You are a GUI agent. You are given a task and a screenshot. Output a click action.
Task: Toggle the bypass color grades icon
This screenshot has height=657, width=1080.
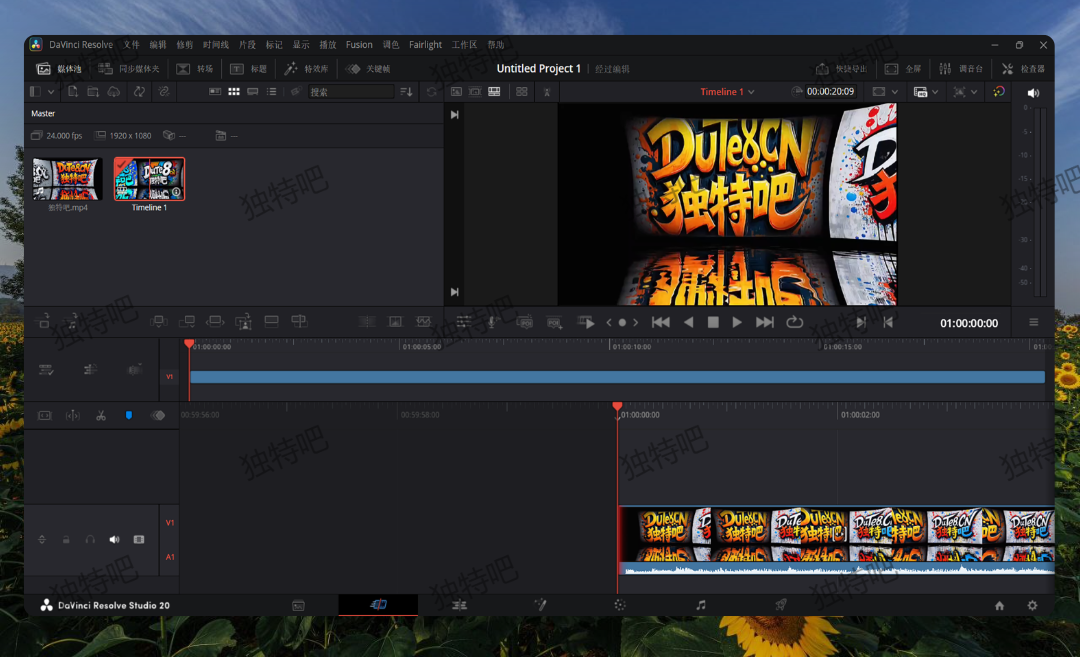pyautogui.click(x=999, y=92)
